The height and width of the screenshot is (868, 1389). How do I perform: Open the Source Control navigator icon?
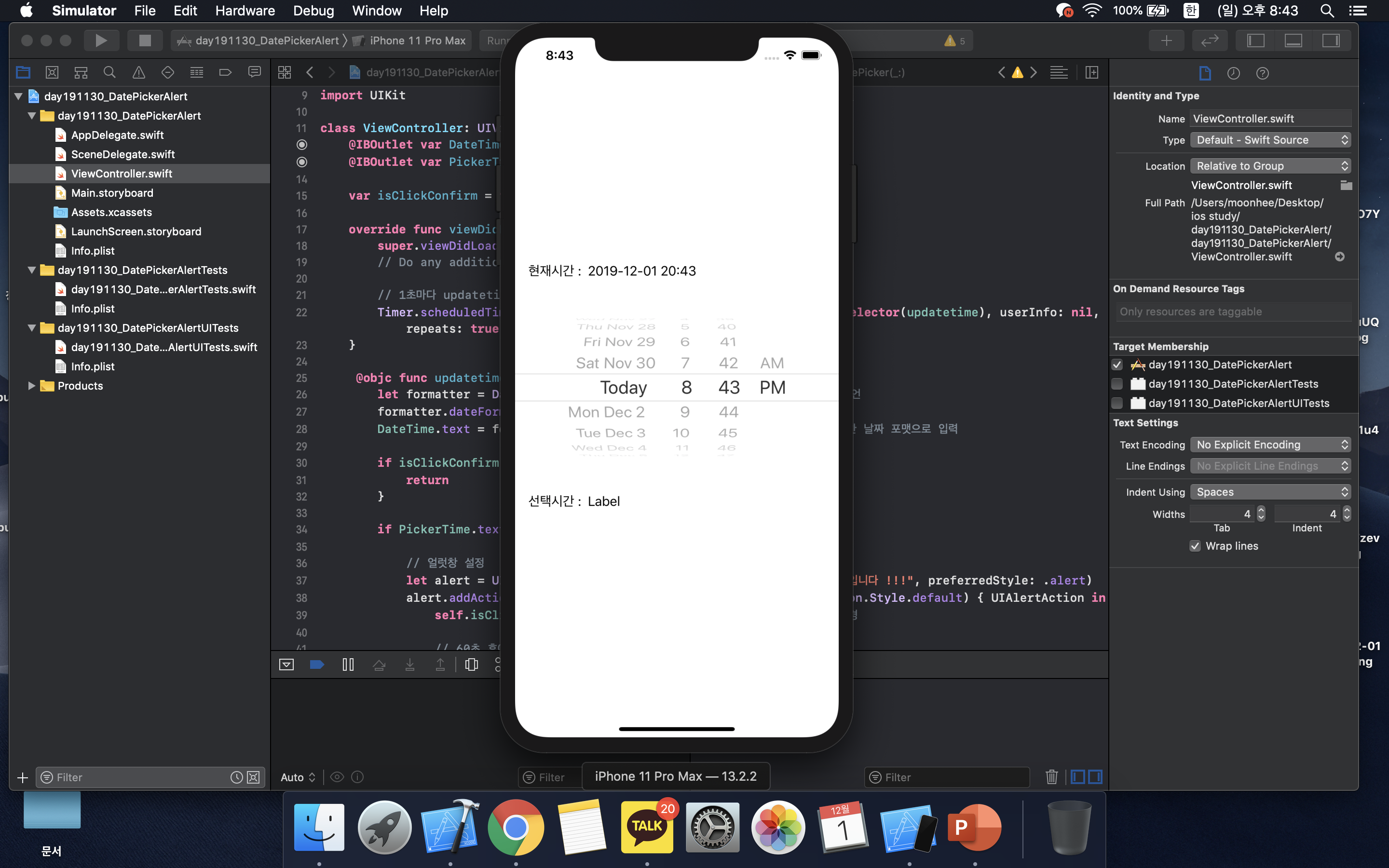tap(52, 72)
